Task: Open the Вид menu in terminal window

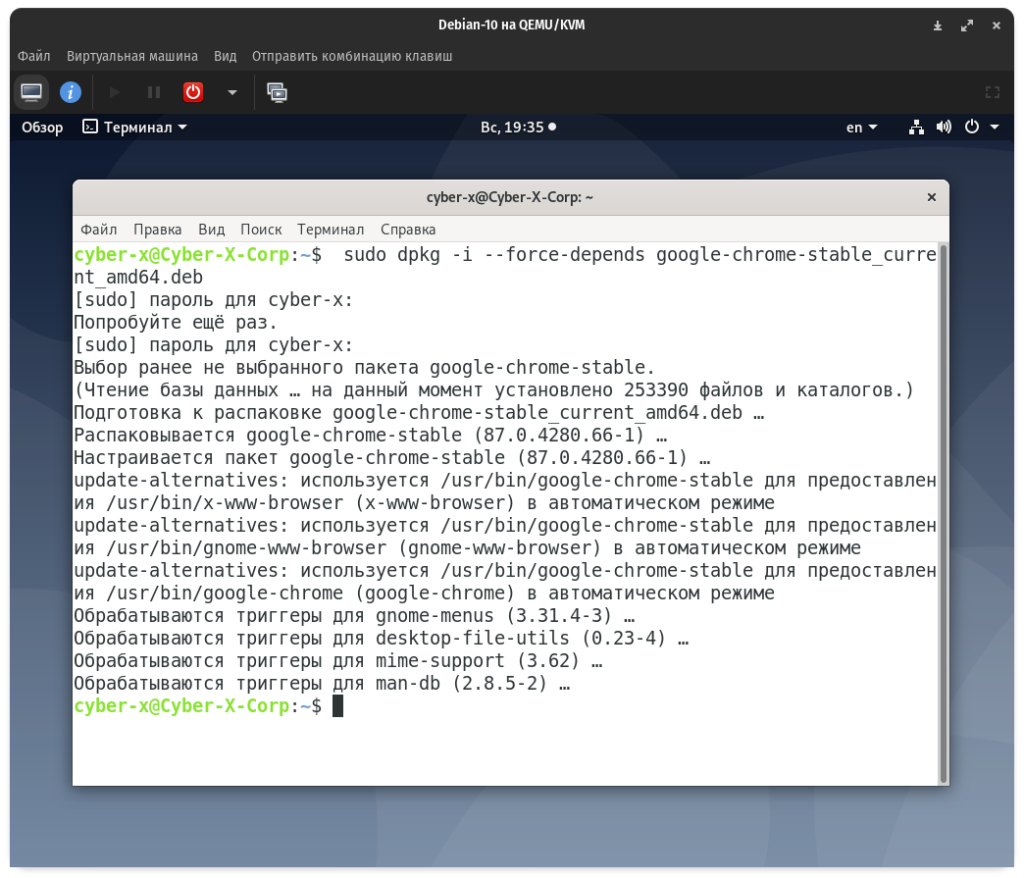Action: point(211,229)
